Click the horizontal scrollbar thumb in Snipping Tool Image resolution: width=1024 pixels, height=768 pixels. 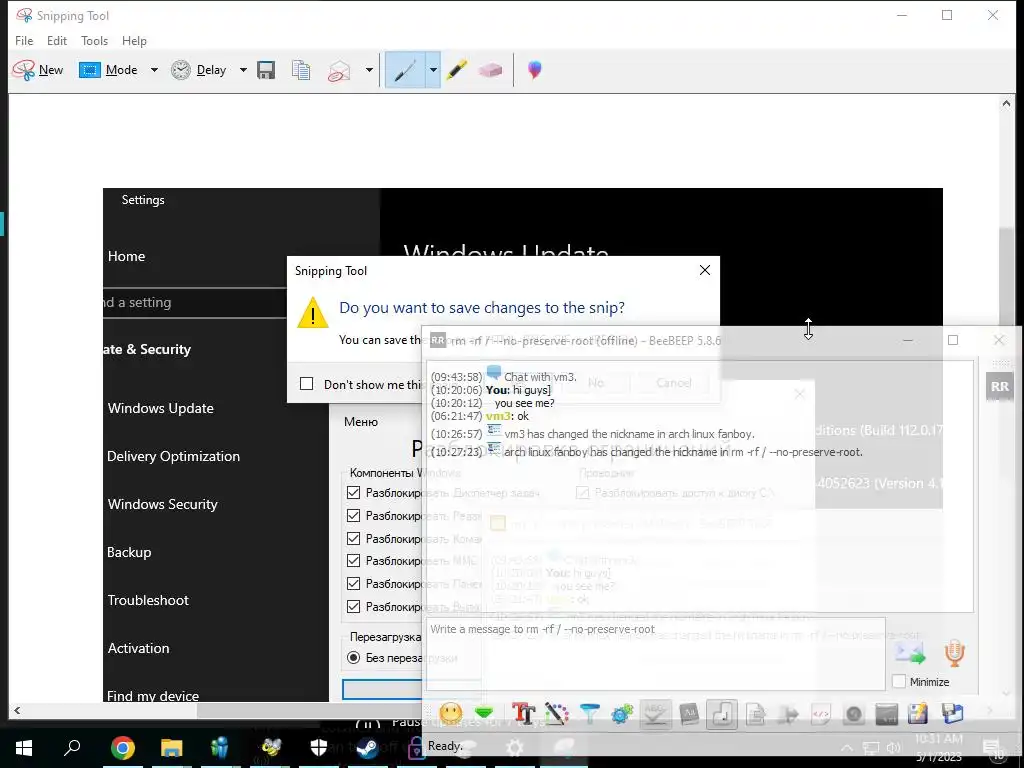click(310, 711)
